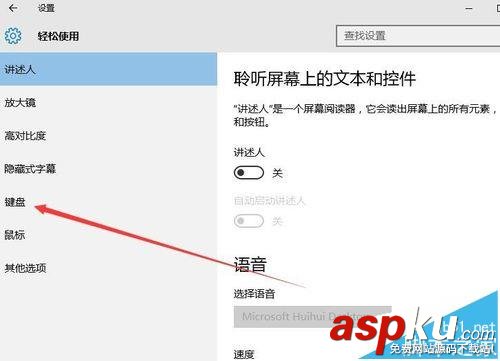
Task: Minimize the settings window
Action: [469, 8]
